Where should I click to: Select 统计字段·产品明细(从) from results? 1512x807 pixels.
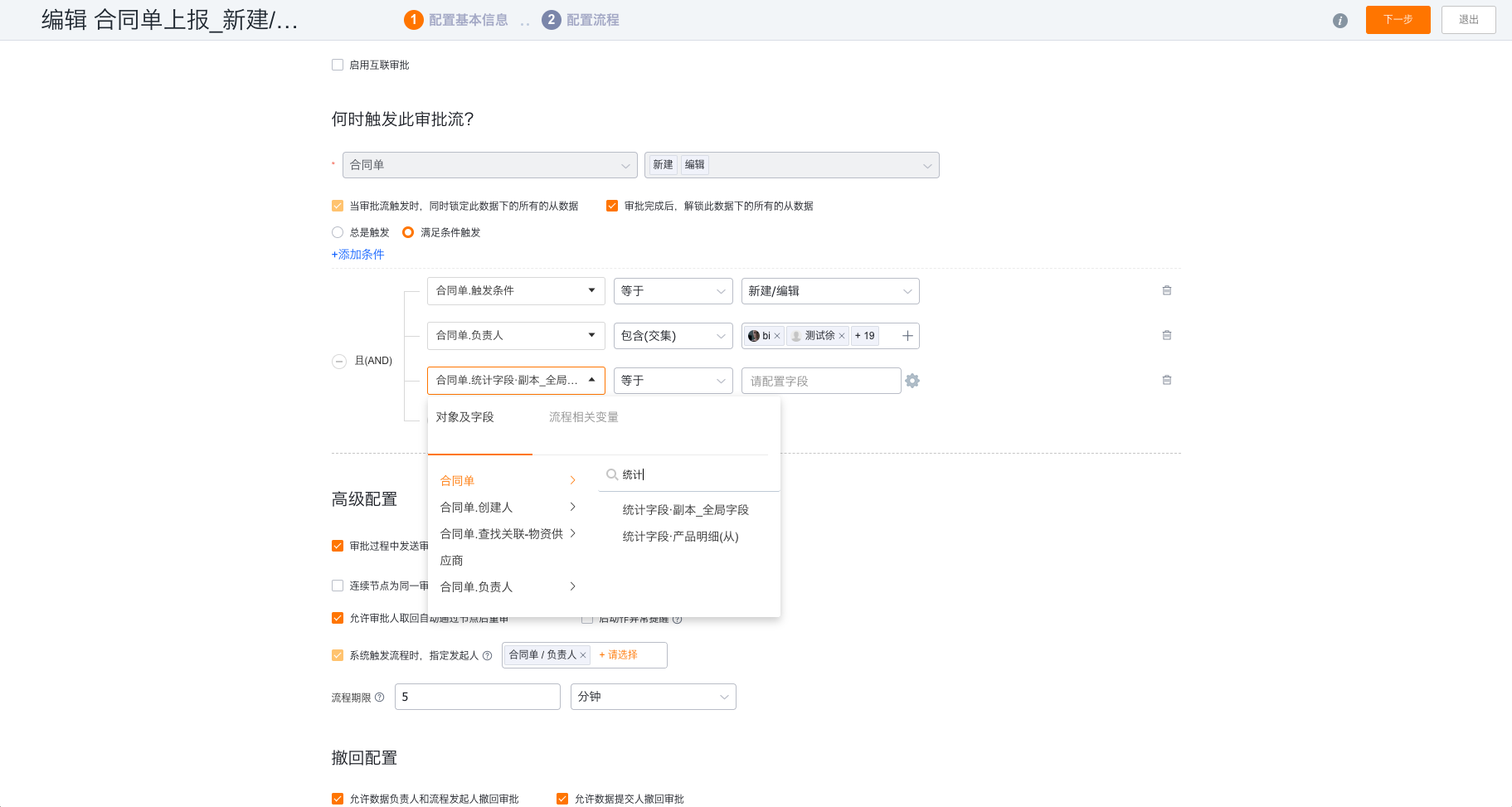tap(680, 537)
